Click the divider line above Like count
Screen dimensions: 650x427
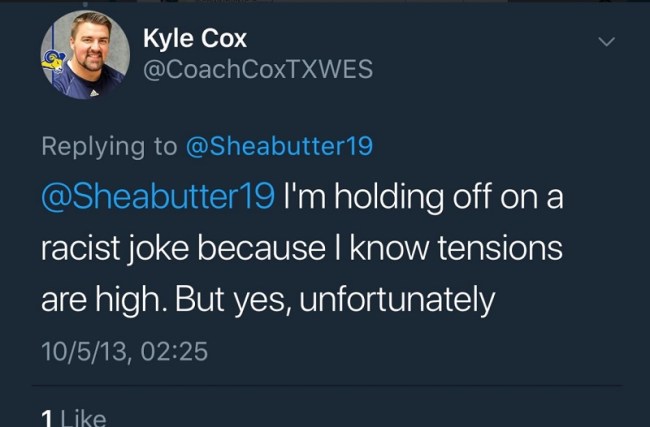(325, 387)
